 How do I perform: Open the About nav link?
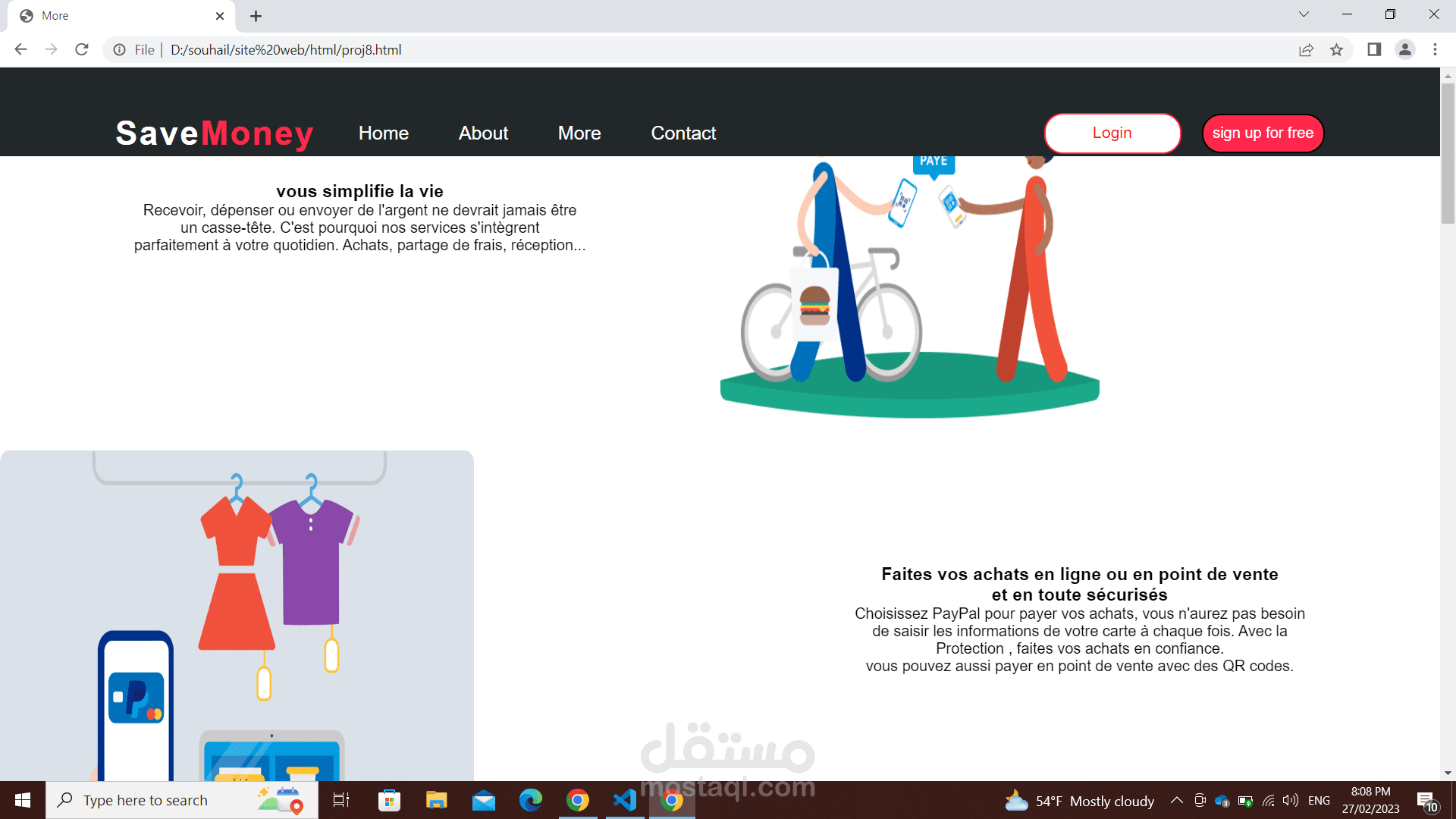483,133
